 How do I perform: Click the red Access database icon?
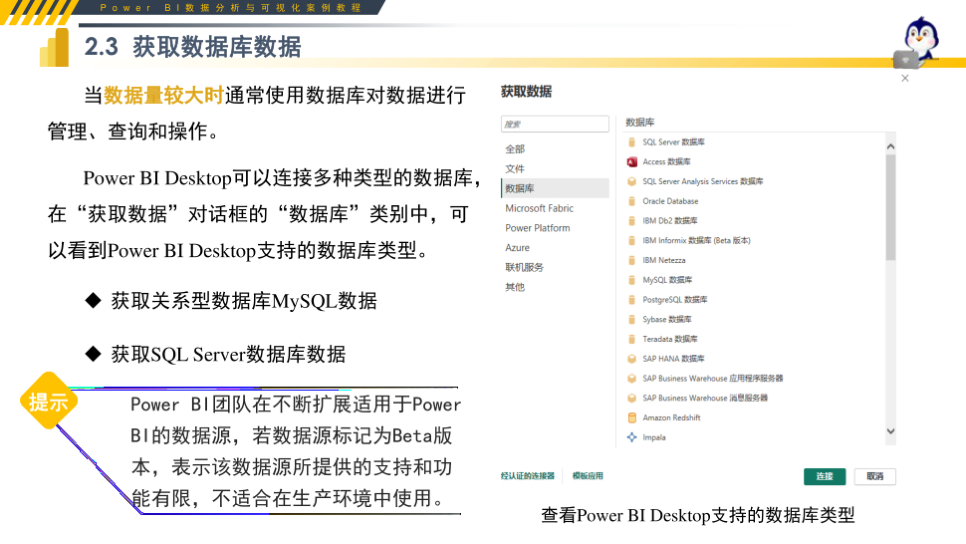pos(631,161)
